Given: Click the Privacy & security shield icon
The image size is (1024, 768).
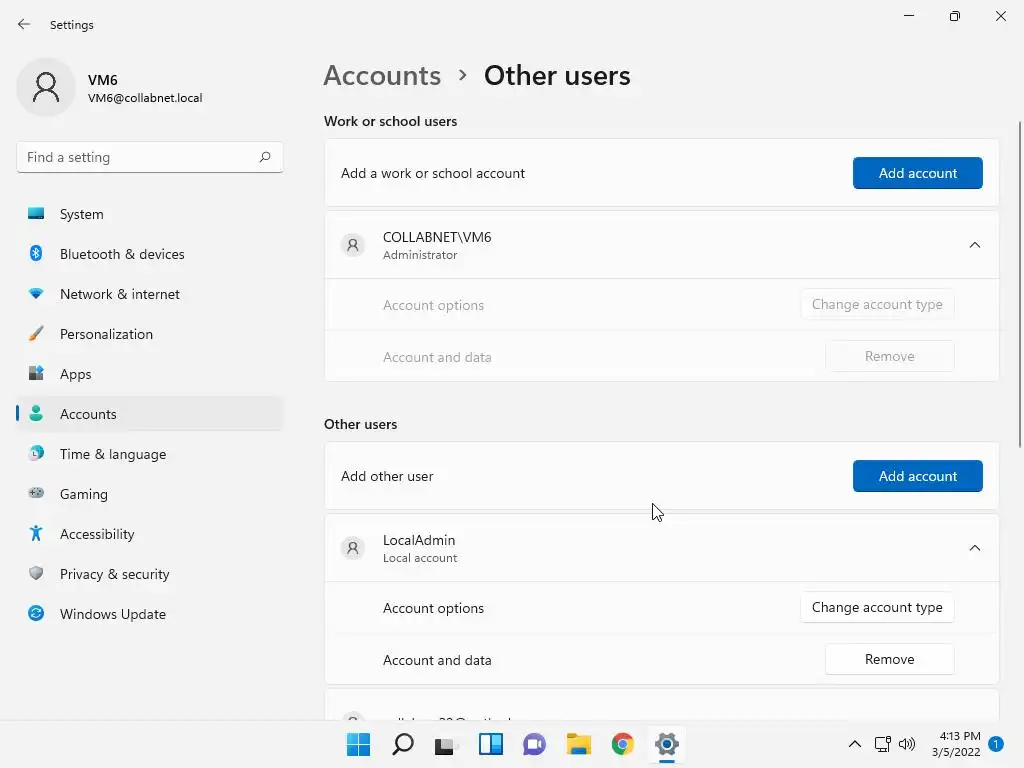Looking at the screenshot, I should (36, 574).
